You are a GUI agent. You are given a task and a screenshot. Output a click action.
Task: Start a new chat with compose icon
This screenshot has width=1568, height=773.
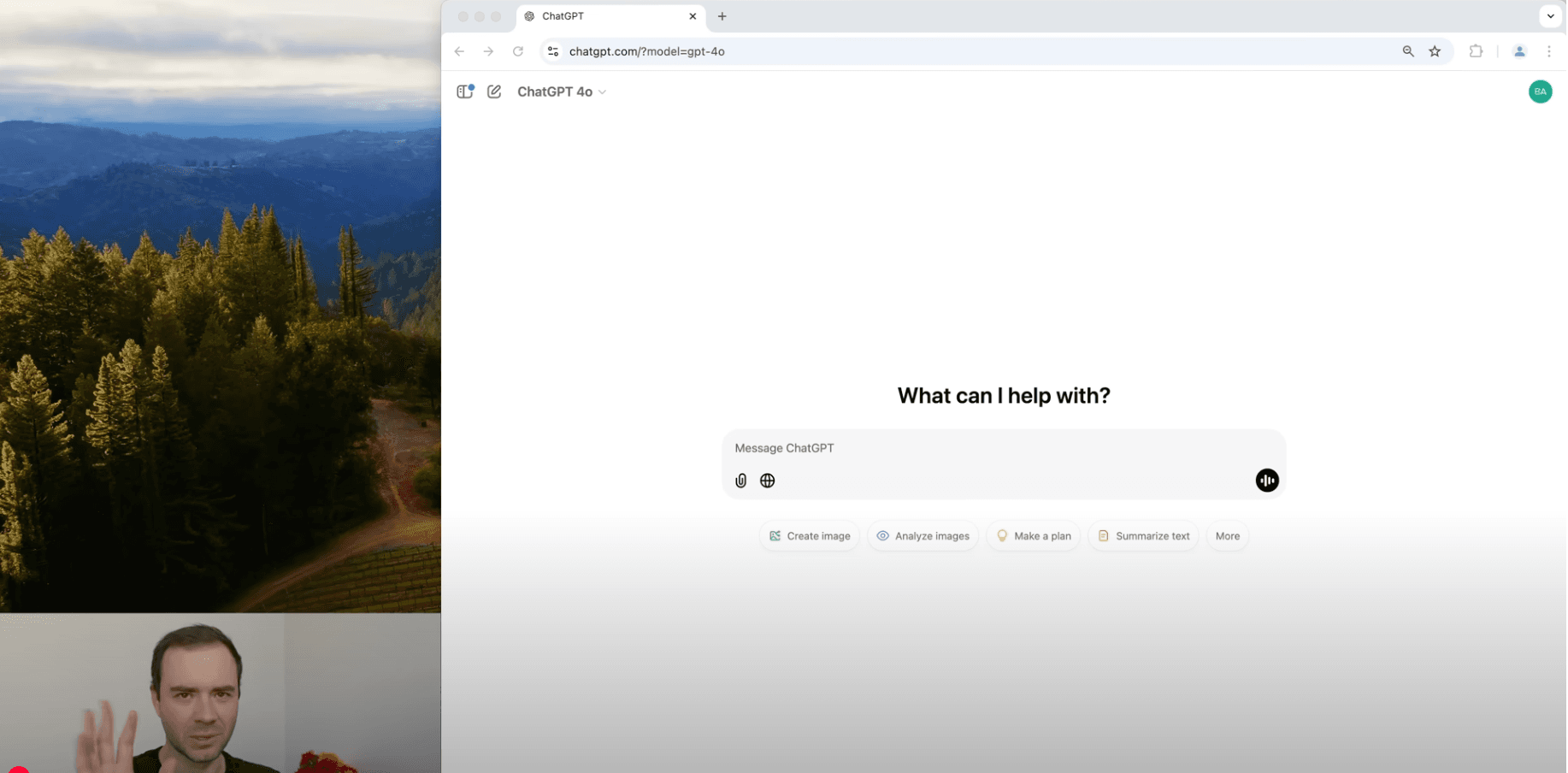(x=494, y=91)
